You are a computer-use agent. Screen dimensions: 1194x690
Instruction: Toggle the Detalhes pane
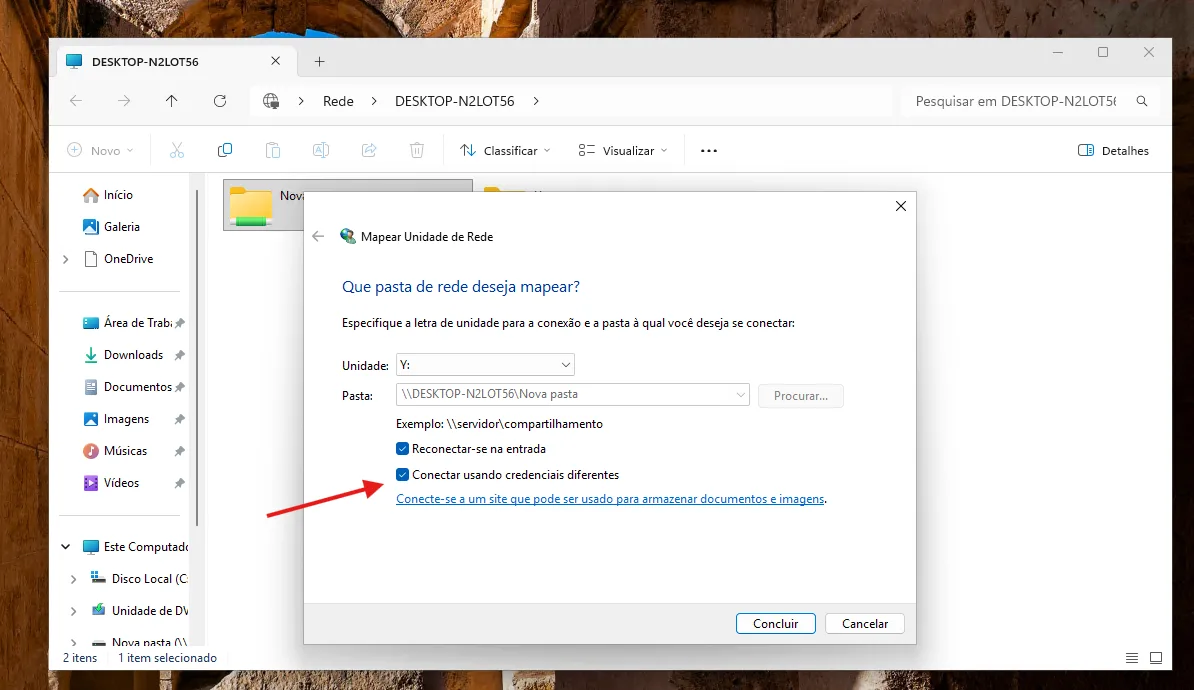(x=1113, y=151)
